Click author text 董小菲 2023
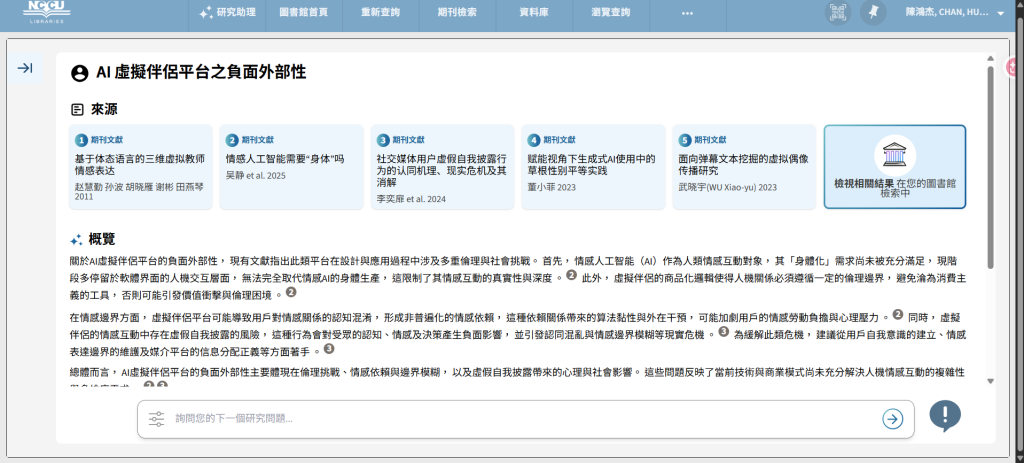 (551, 187)
